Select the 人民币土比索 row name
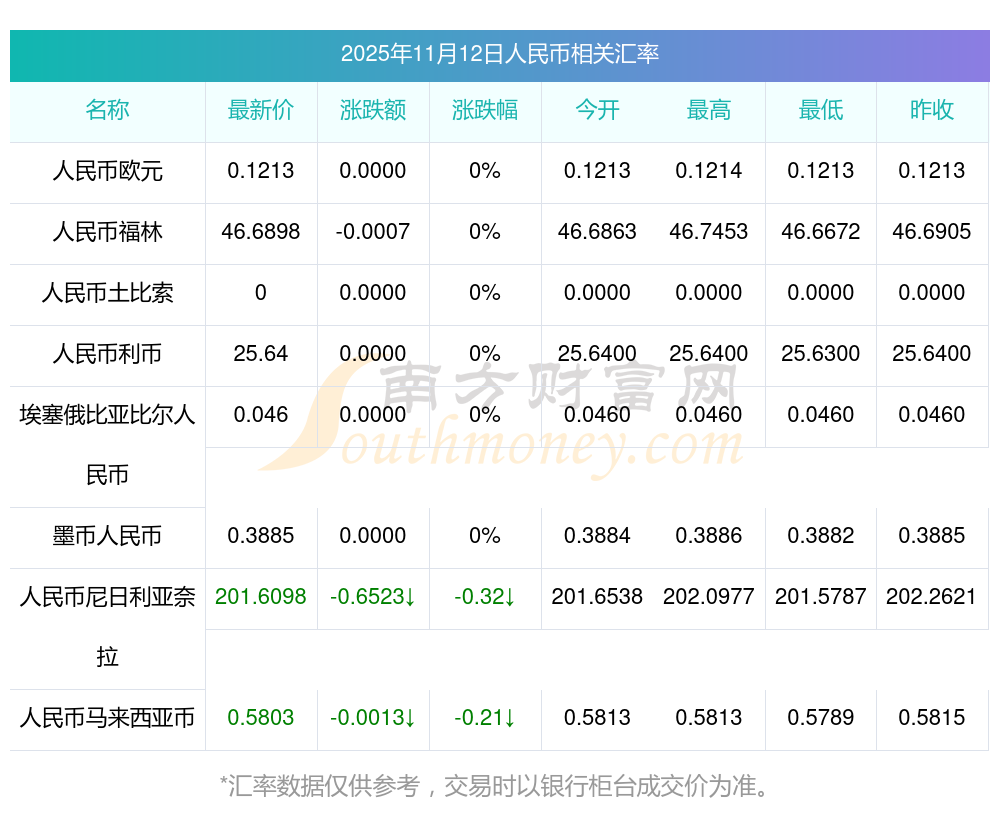Screen dimensions: 1000x817 [x=107, y=293]
